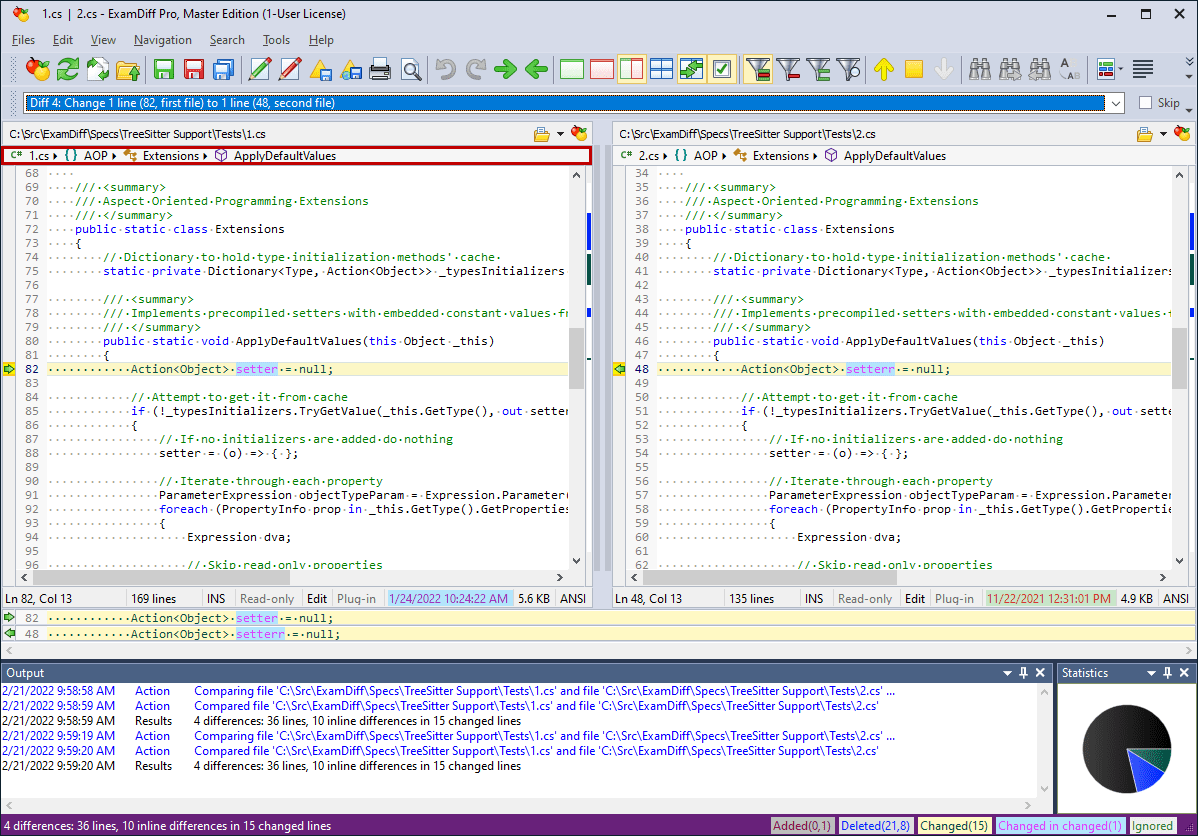Open left pane file-open dropdown arrow
1198x836 pixels.
(x=560, y=134)
